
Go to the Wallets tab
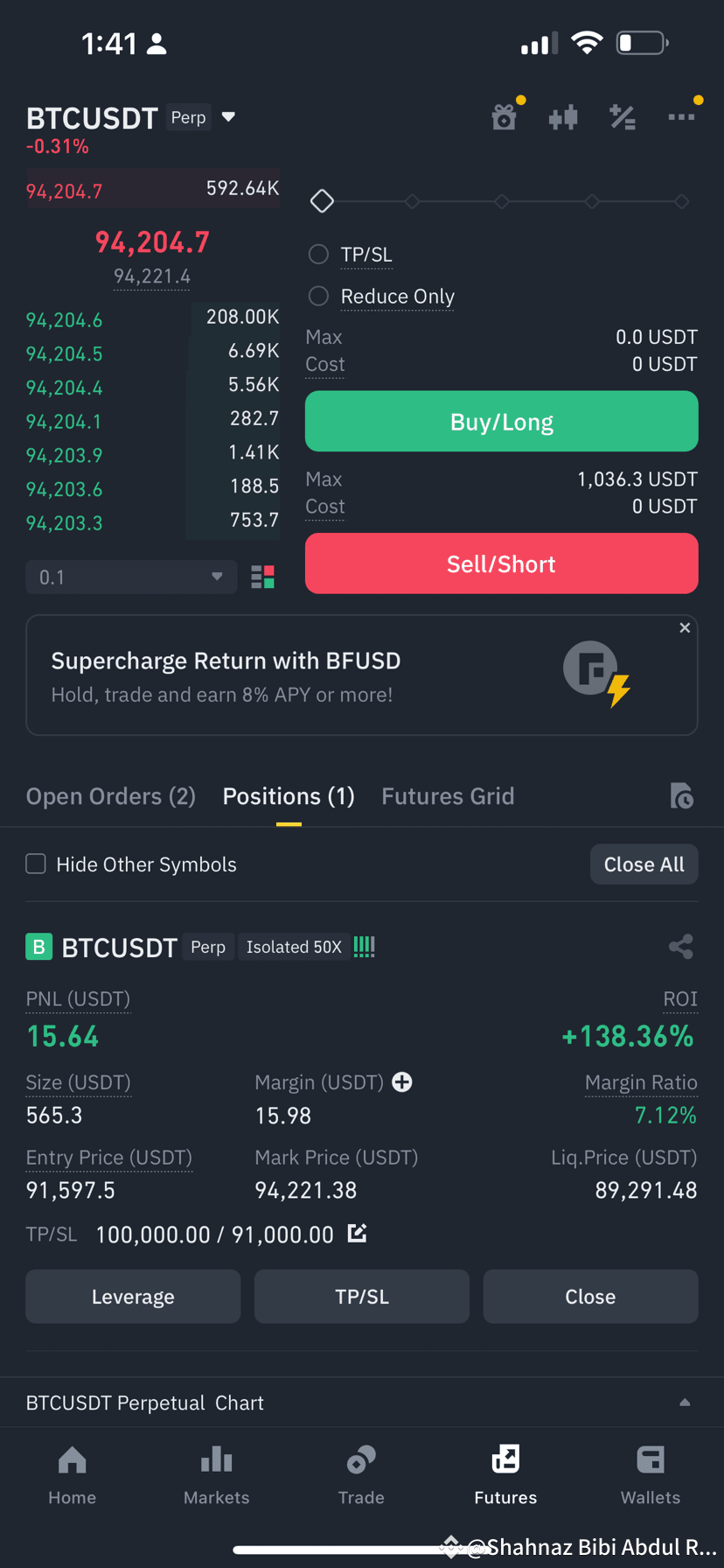click(651, 1475)
